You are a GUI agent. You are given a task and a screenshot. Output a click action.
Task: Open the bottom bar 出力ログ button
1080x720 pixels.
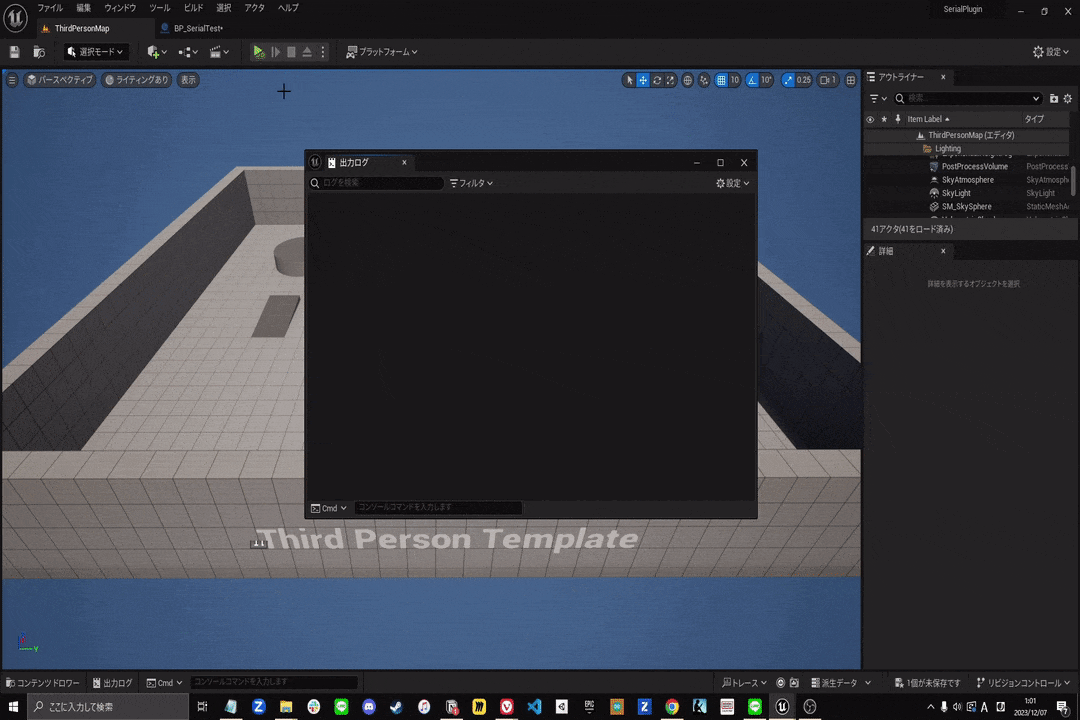point(112,683)
